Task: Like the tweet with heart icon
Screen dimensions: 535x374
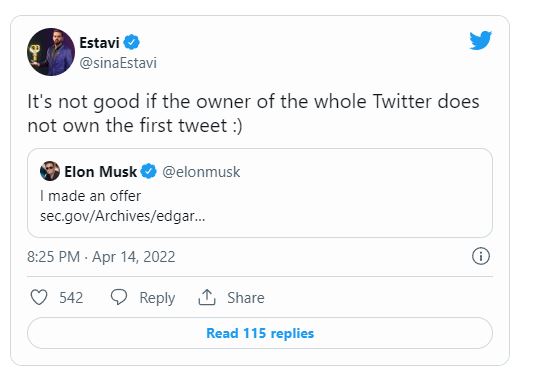Action: click(39, 297)
